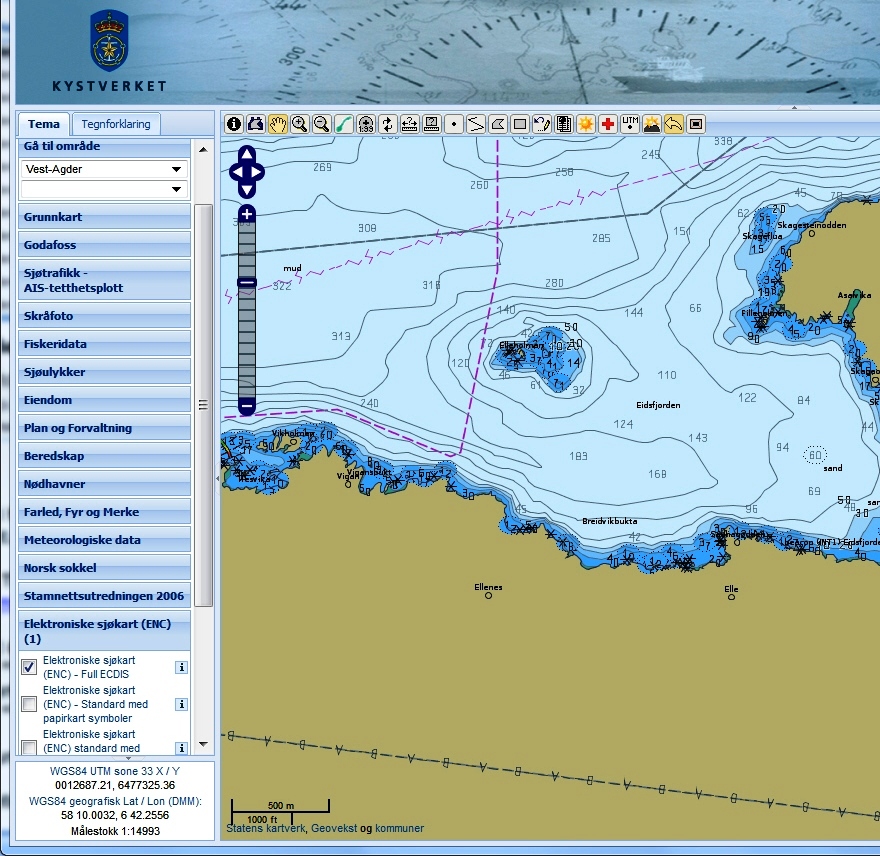Select the Tema tab
Viewport: 880px width, 856px height.
[43, 124]
